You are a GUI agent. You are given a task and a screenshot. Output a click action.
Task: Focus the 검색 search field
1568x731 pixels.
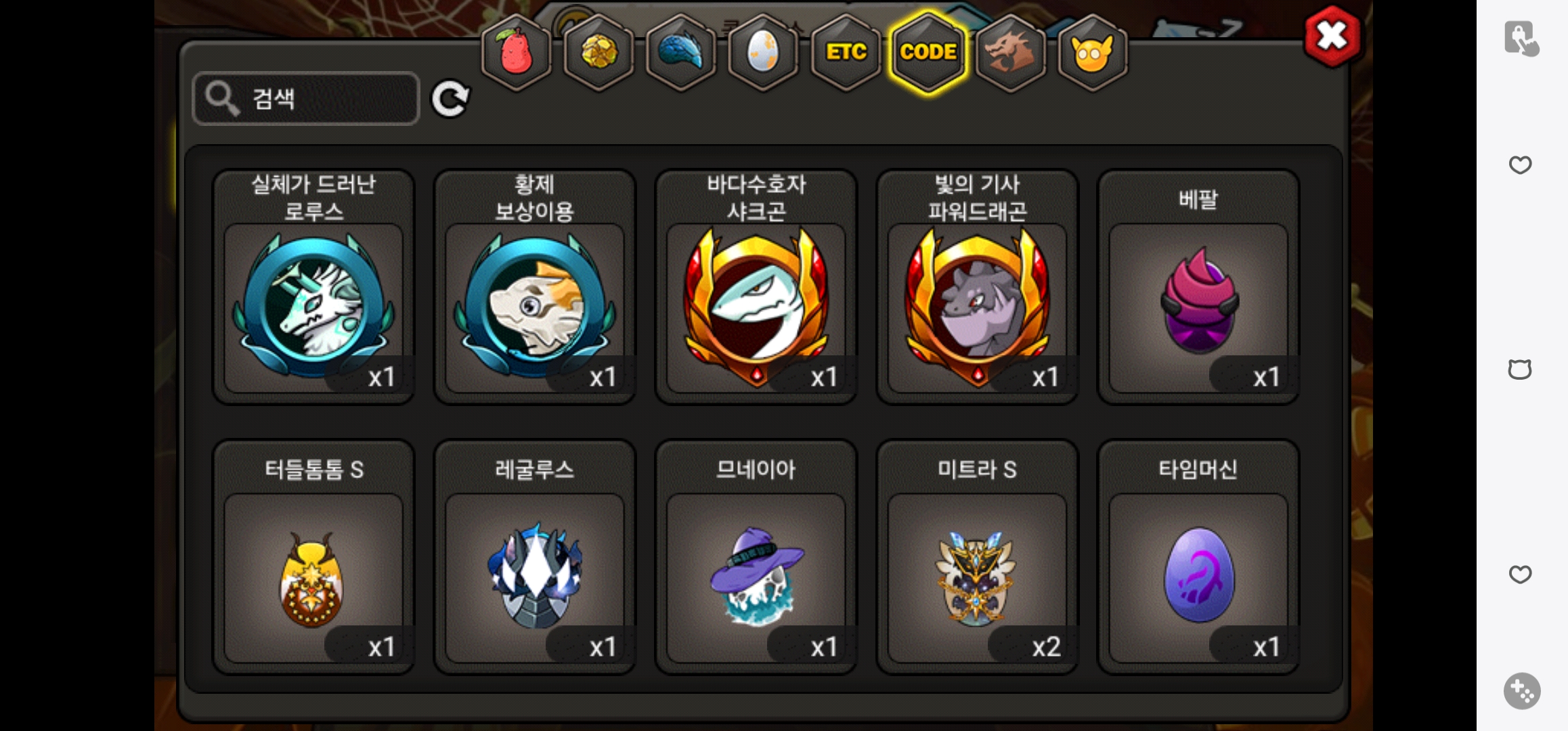[x=306, y=99]
